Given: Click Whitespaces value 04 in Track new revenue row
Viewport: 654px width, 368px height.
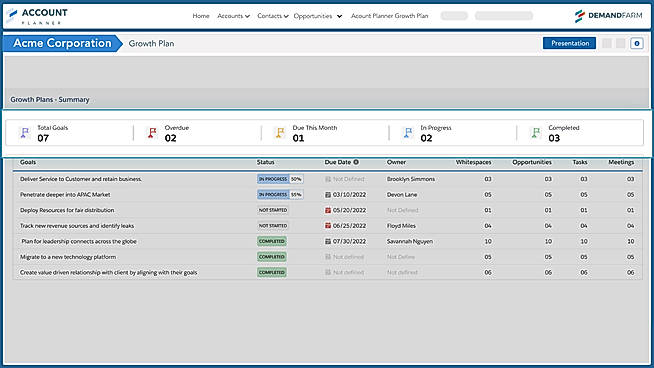Looking at the screenshot, I should coord(488,226).
